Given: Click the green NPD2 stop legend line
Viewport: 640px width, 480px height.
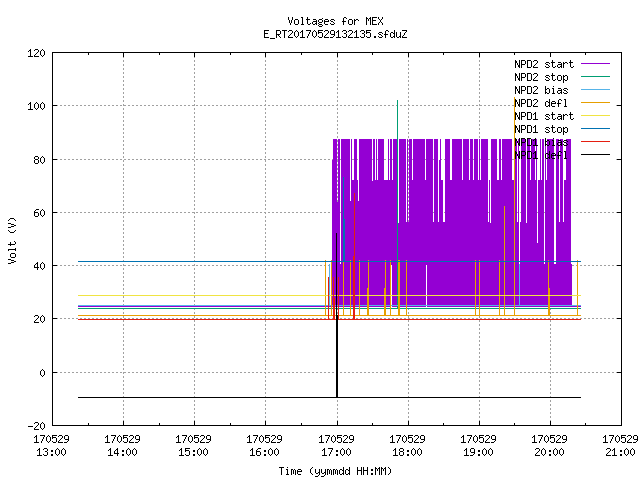Looking at the screenshot, I should [595, 76].
